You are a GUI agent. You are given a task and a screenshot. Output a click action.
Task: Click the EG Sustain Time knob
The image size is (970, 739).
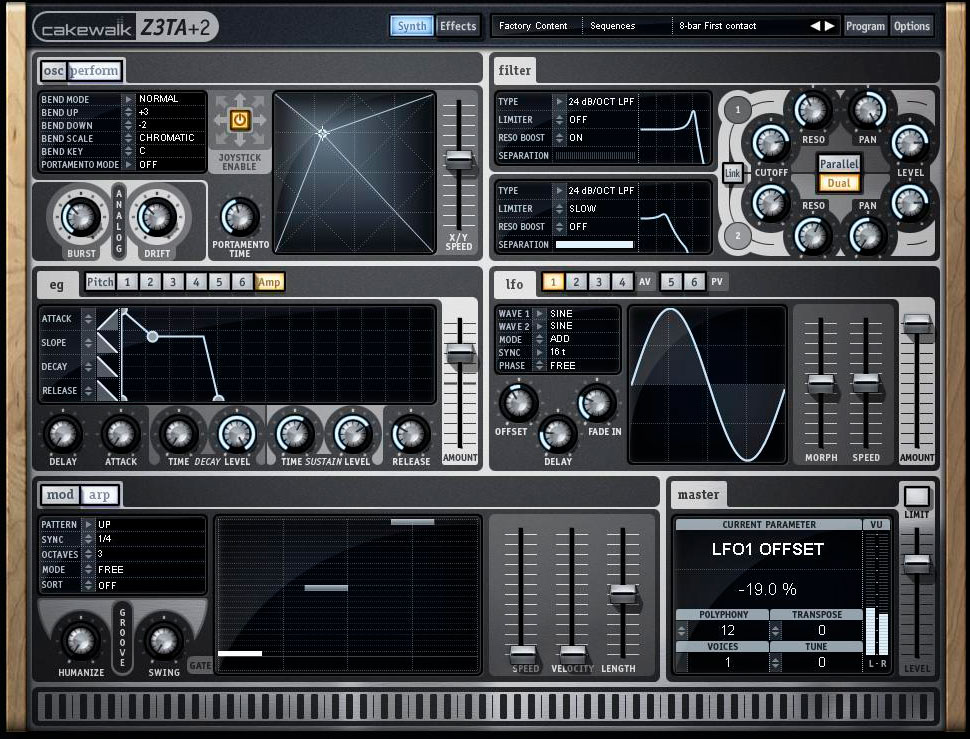click(x=294, y=434)
